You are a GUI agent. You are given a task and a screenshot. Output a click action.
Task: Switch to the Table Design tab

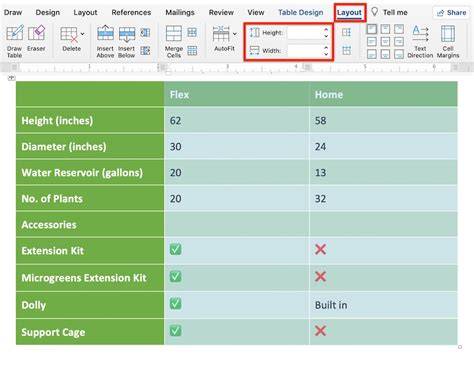301,12
